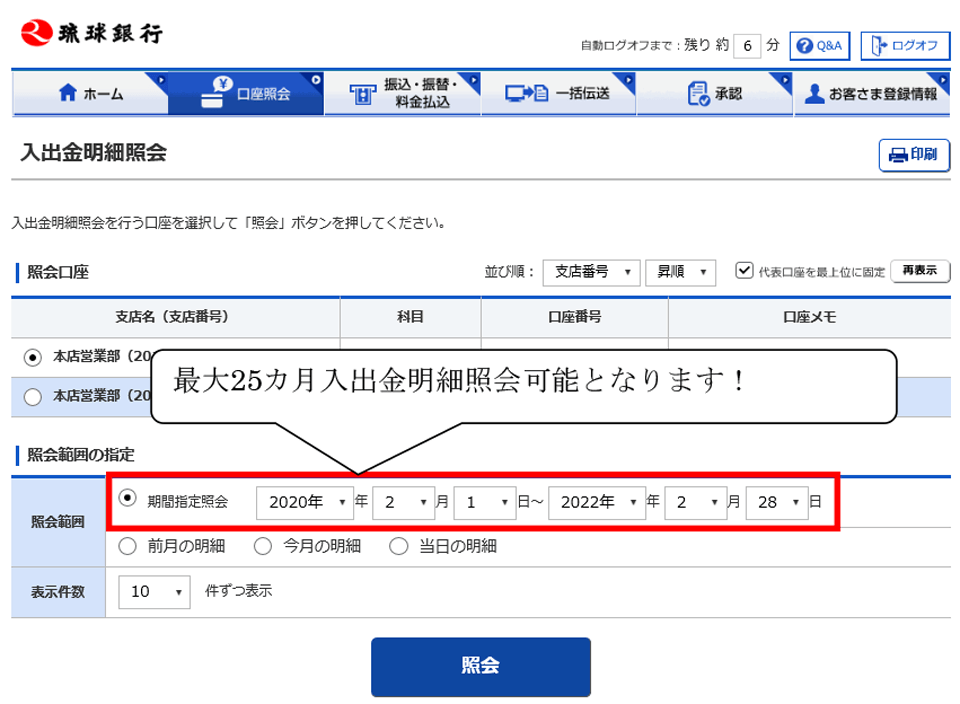Open the お客さま登録情報 tab
This screenshot has width=960, height=704.
[x=871, y=94]
